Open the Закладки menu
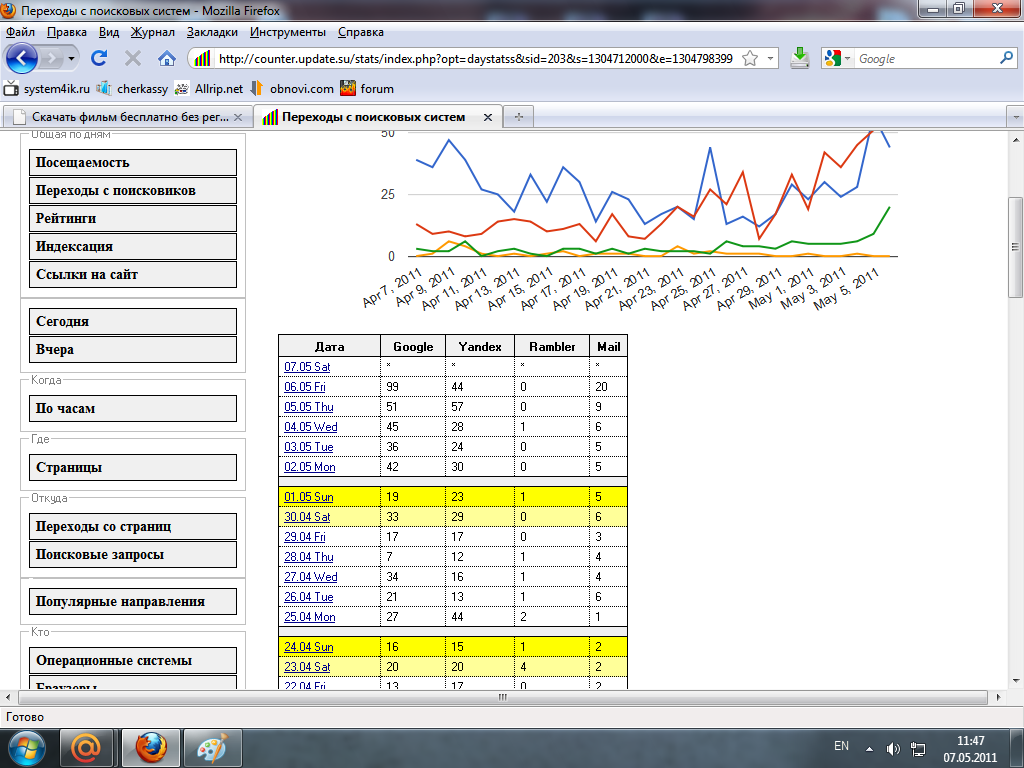This screenshot has height=768, width=1024. pos(212,32)
